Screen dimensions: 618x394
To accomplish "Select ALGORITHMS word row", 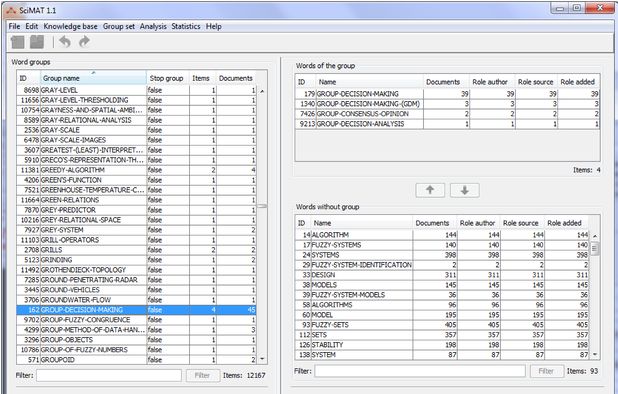I will (x=442, y=305).
